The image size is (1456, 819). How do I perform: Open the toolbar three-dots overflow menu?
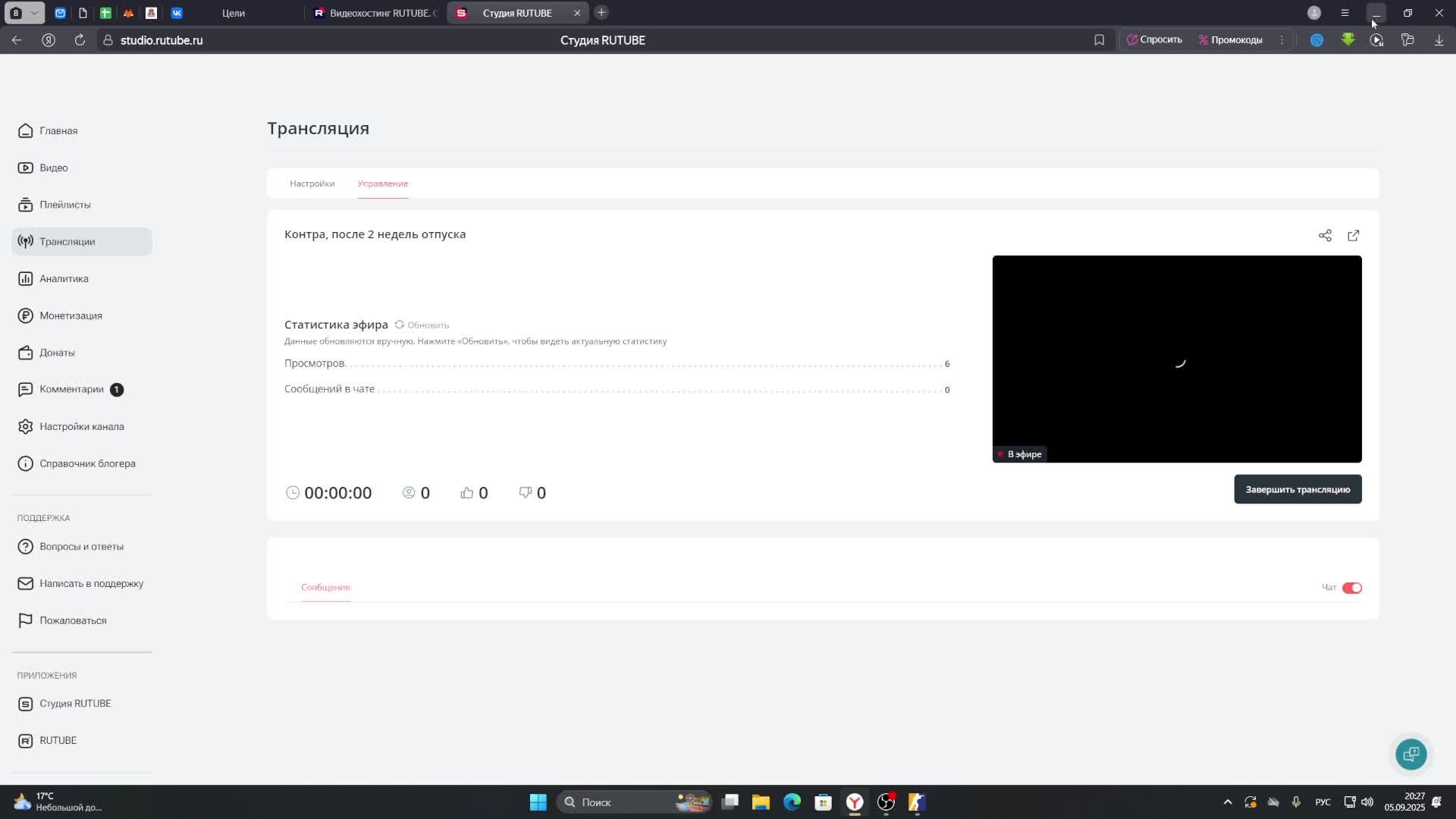[x=1282, y=40]
